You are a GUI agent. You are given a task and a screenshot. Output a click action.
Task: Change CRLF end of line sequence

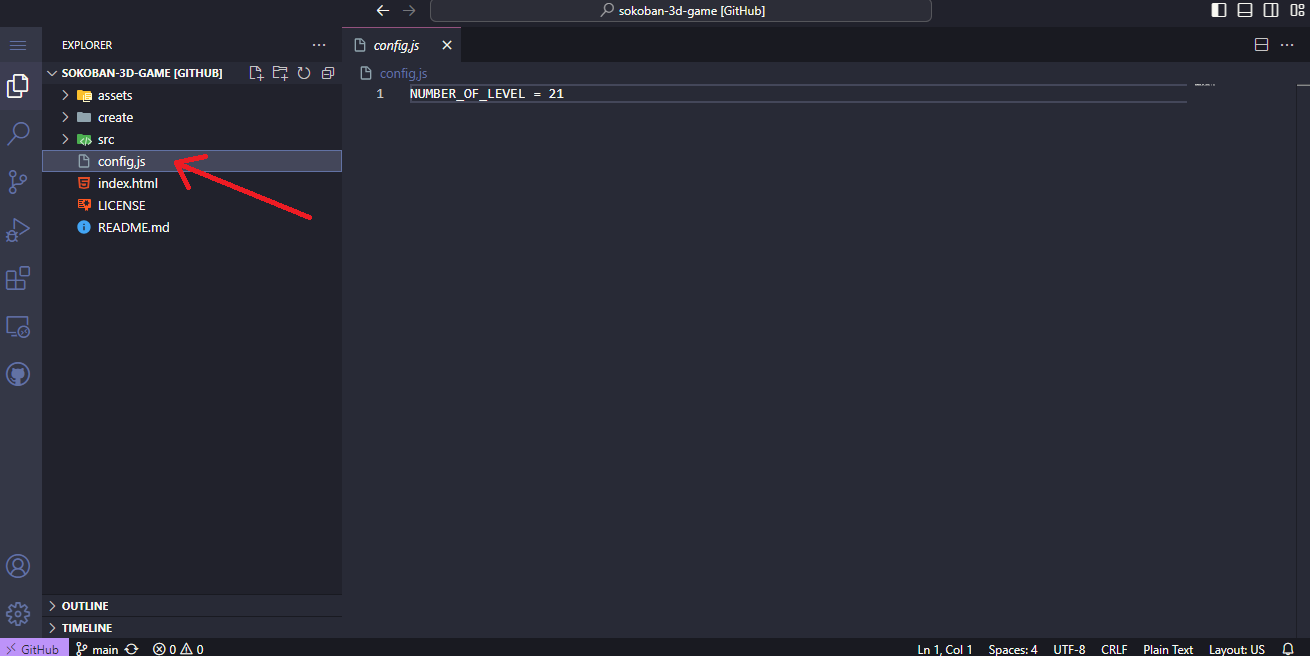coord(1114,649)
